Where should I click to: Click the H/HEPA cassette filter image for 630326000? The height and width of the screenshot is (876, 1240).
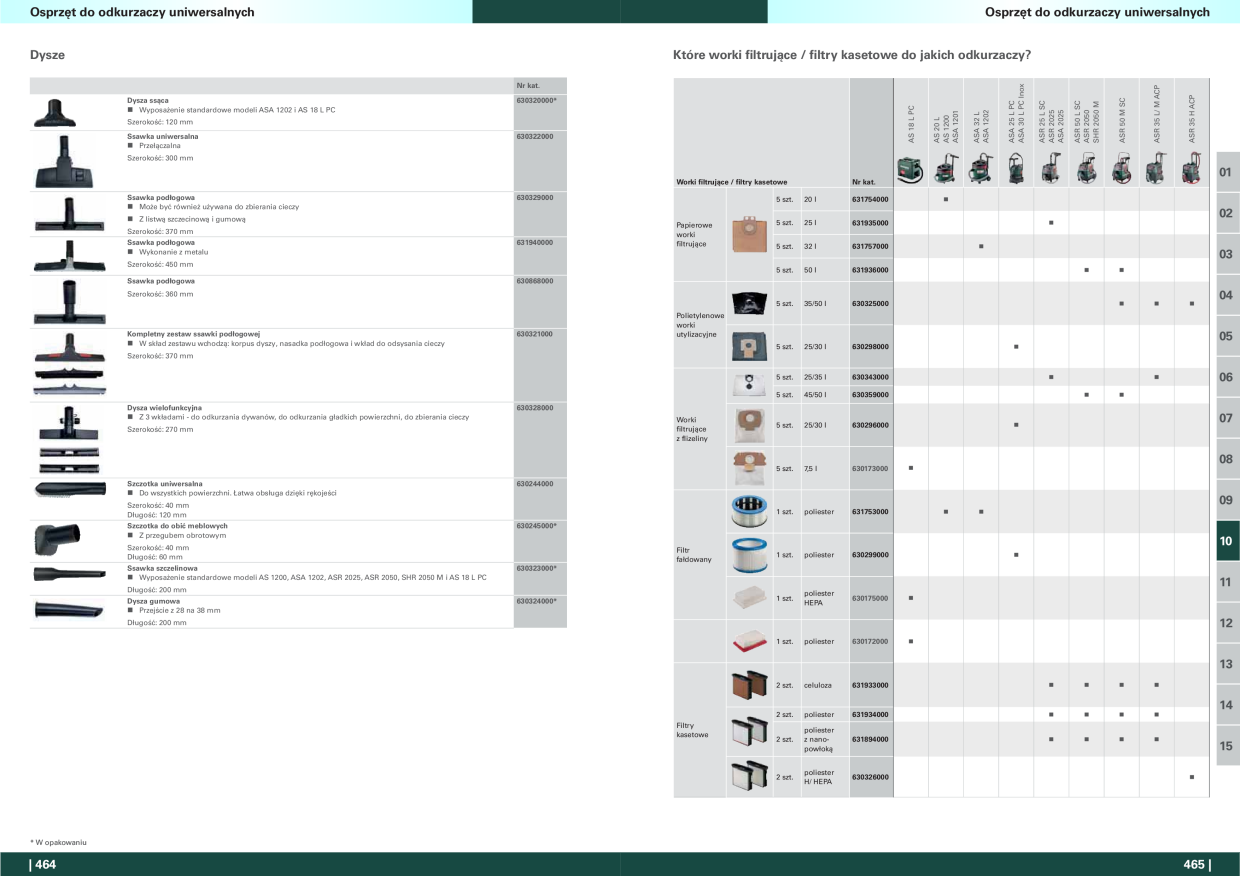(x=749, y=776)
